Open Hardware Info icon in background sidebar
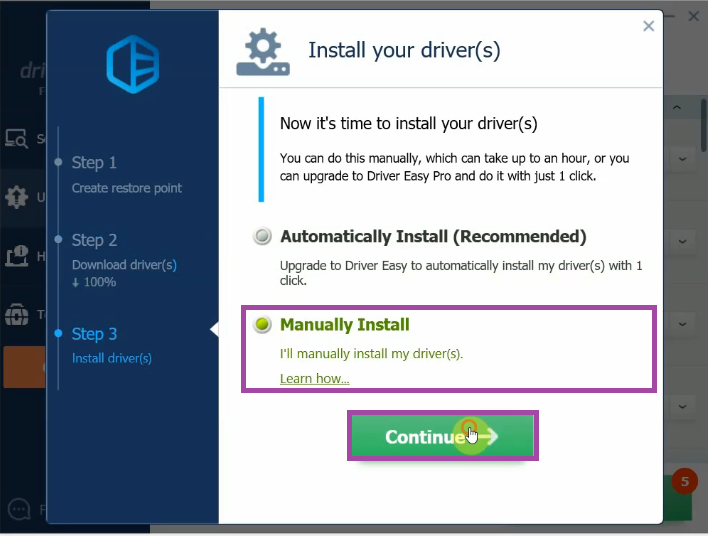 coord(17,256)
